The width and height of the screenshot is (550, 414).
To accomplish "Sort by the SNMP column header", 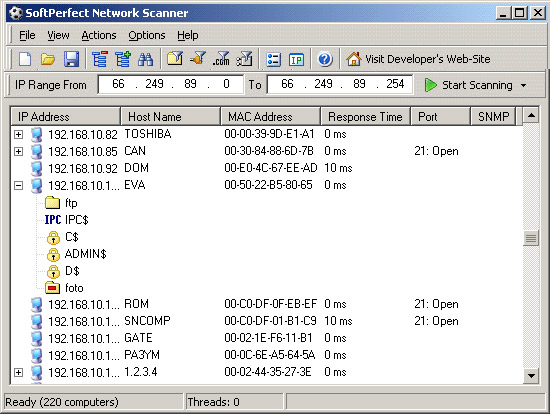I will pyautogui.click(x=493, y=116).
